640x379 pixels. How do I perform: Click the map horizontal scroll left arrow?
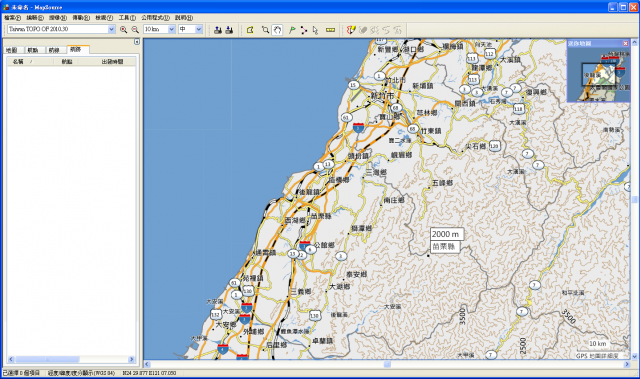tap(147, 364)
